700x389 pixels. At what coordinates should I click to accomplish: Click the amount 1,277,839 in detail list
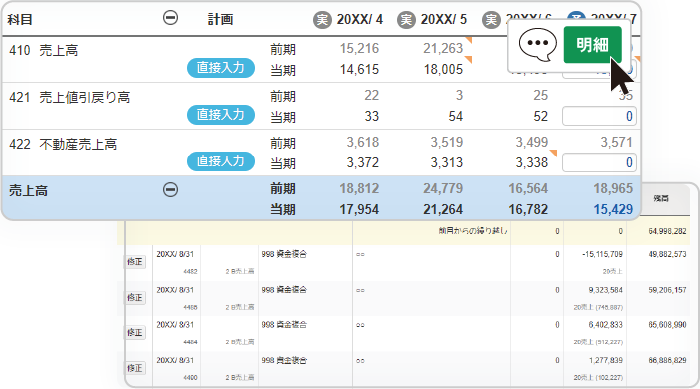605,360
